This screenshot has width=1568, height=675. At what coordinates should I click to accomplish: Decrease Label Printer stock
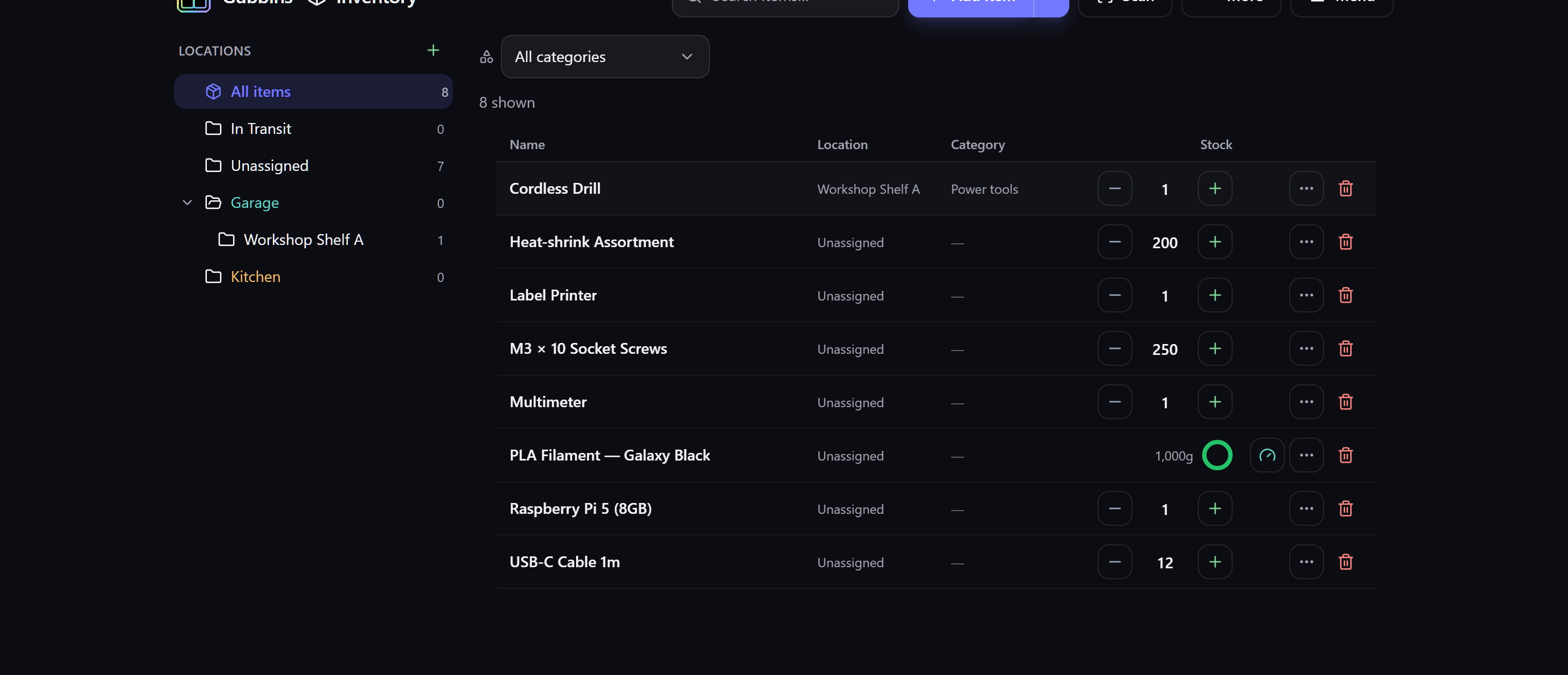pos(1114,295)
